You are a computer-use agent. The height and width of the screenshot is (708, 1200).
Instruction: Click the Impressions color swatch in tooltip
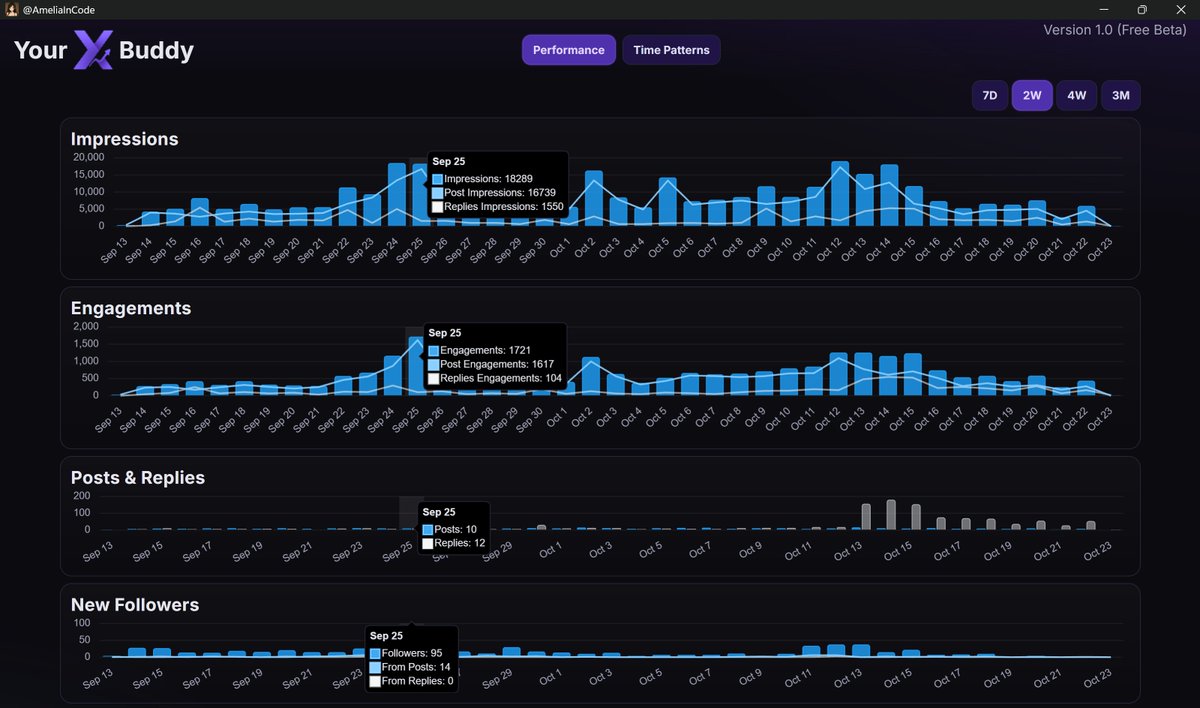pos(438,179)
